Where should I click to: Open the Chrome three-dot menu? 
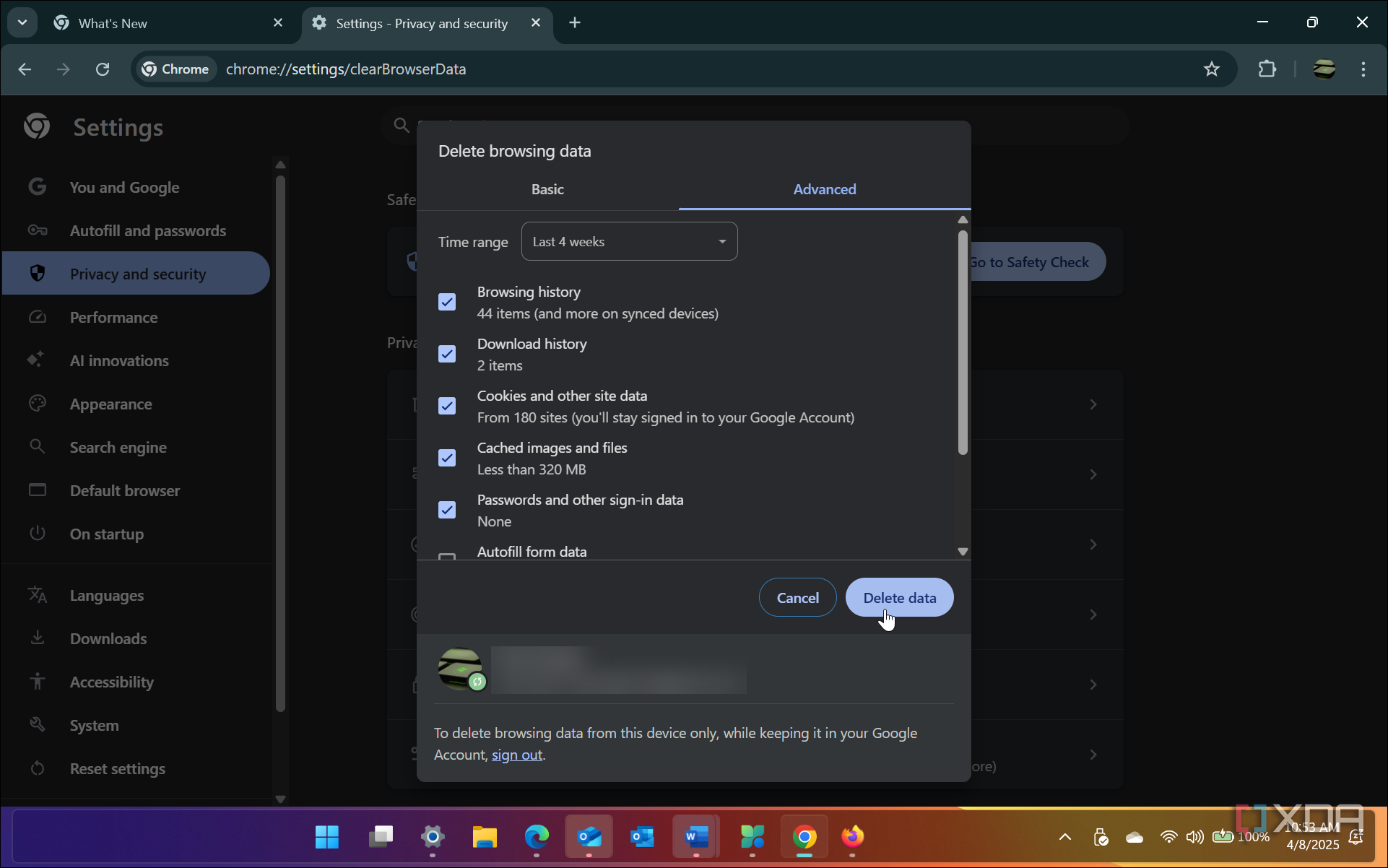pos(1363,69)
